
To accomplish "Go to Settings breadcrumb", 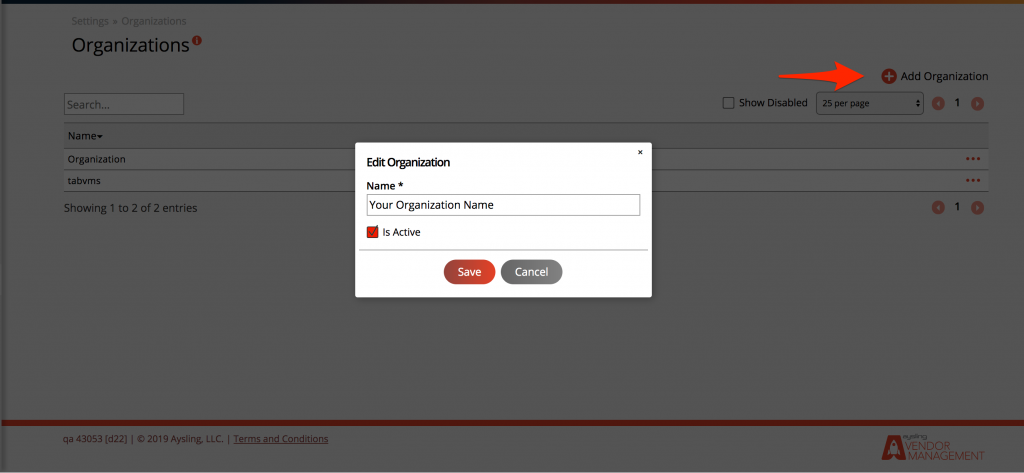I will click(x=90, y=21).
